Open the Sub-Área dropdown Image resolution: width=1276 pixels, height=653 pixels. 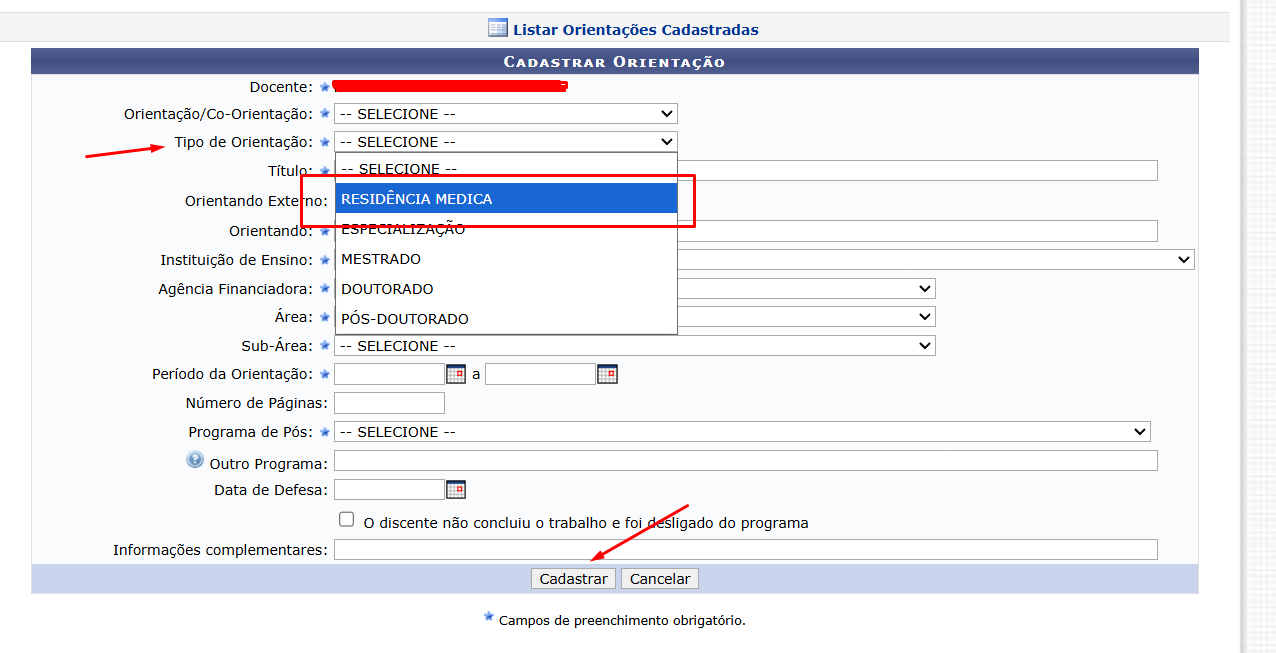[634, 346]
